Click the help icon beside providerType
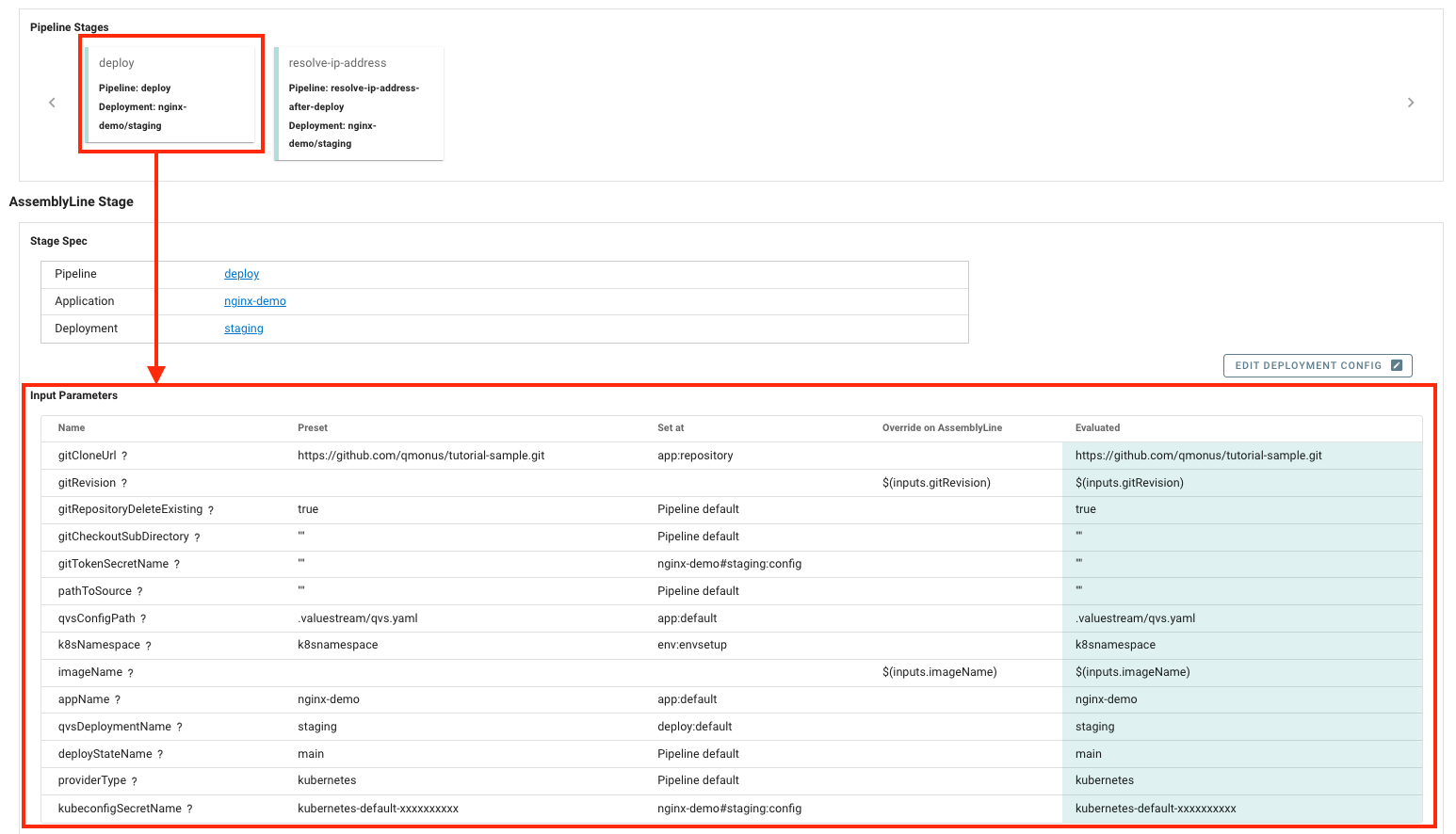This screenshot has height=834, width=1456. [135, 781]
